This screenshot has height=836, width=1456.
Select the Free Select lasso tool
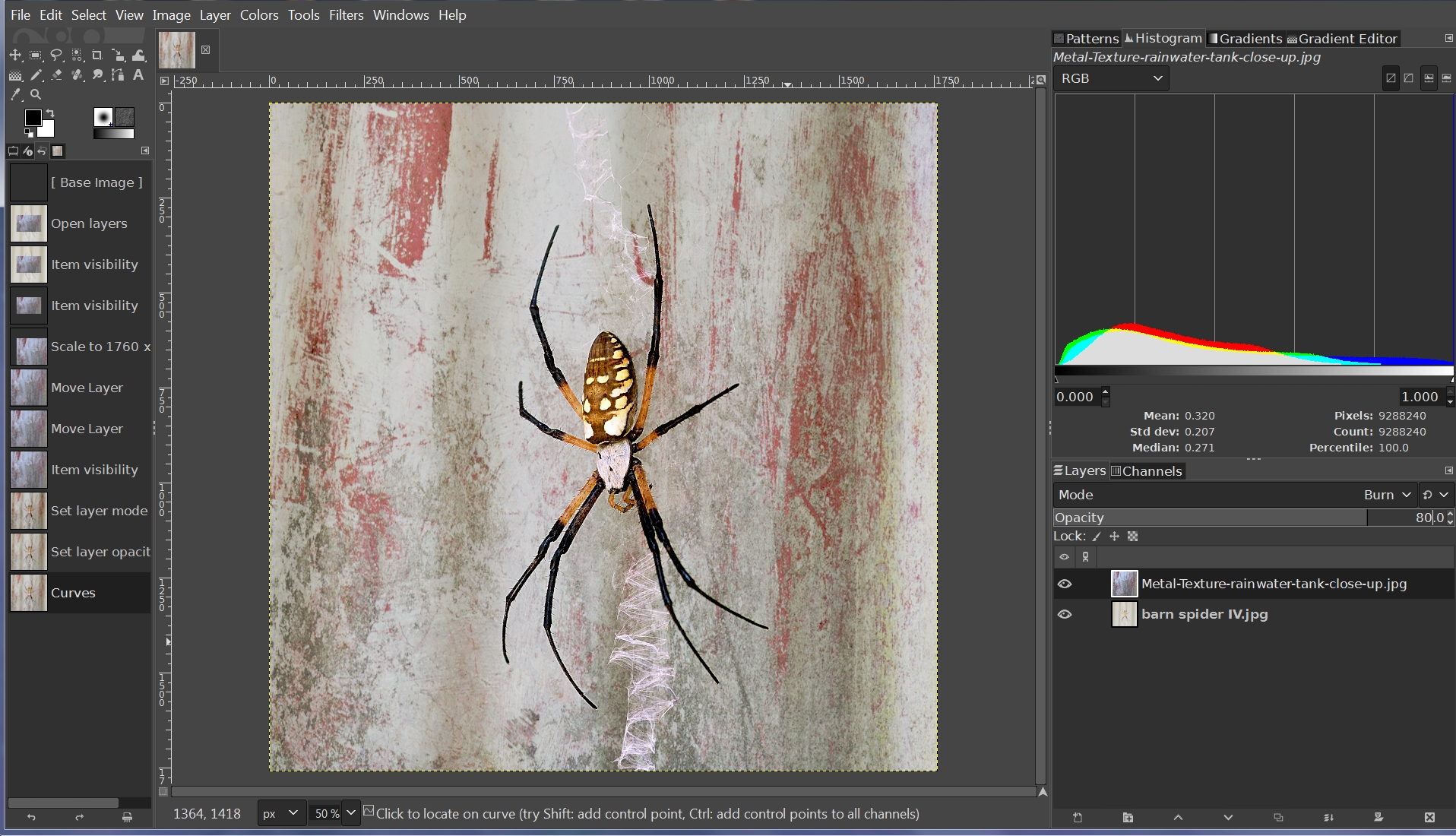pos(56,55)
